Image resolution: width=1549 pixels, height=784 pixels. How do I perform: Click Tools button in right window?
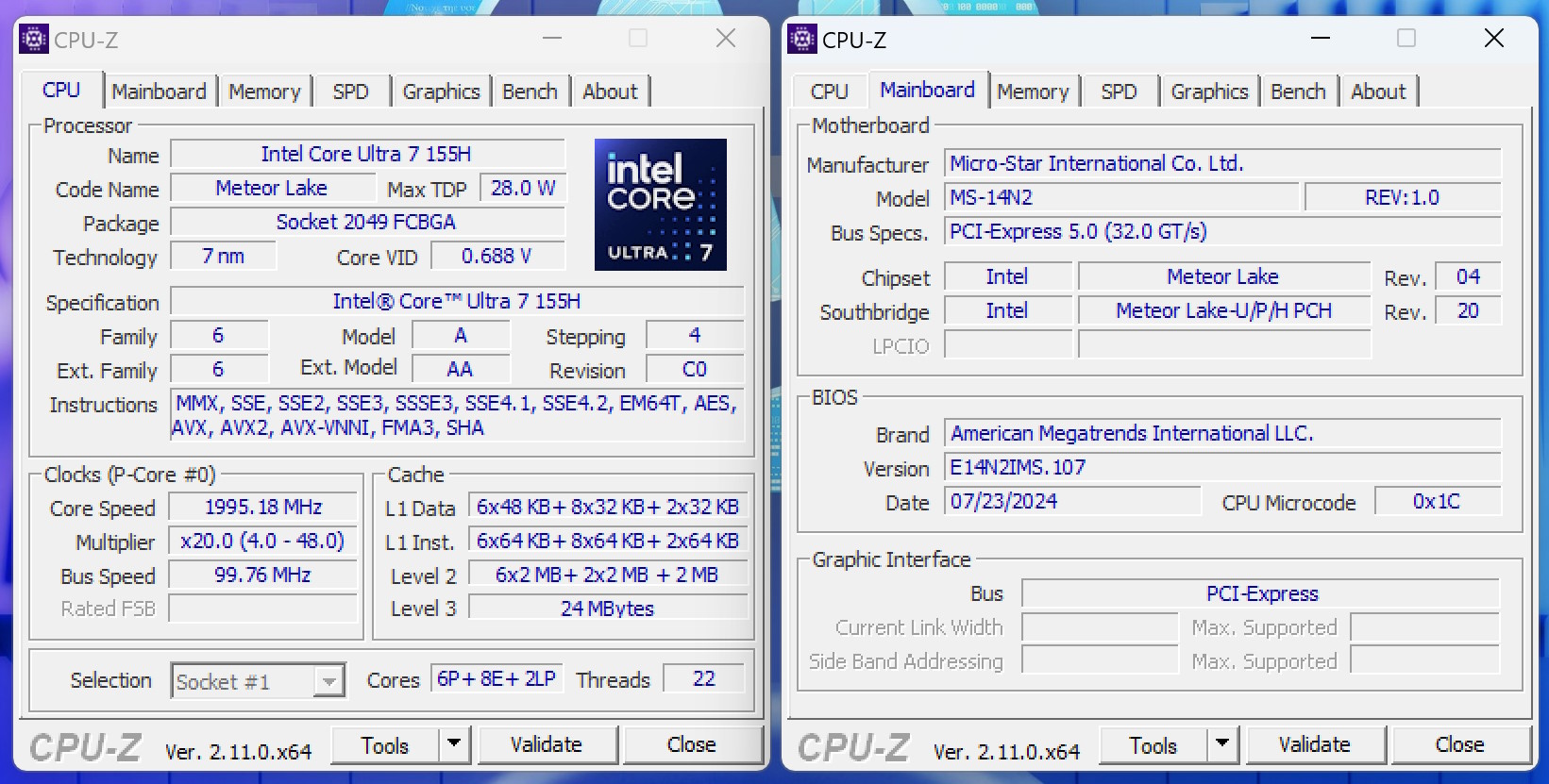(1153, 745)
